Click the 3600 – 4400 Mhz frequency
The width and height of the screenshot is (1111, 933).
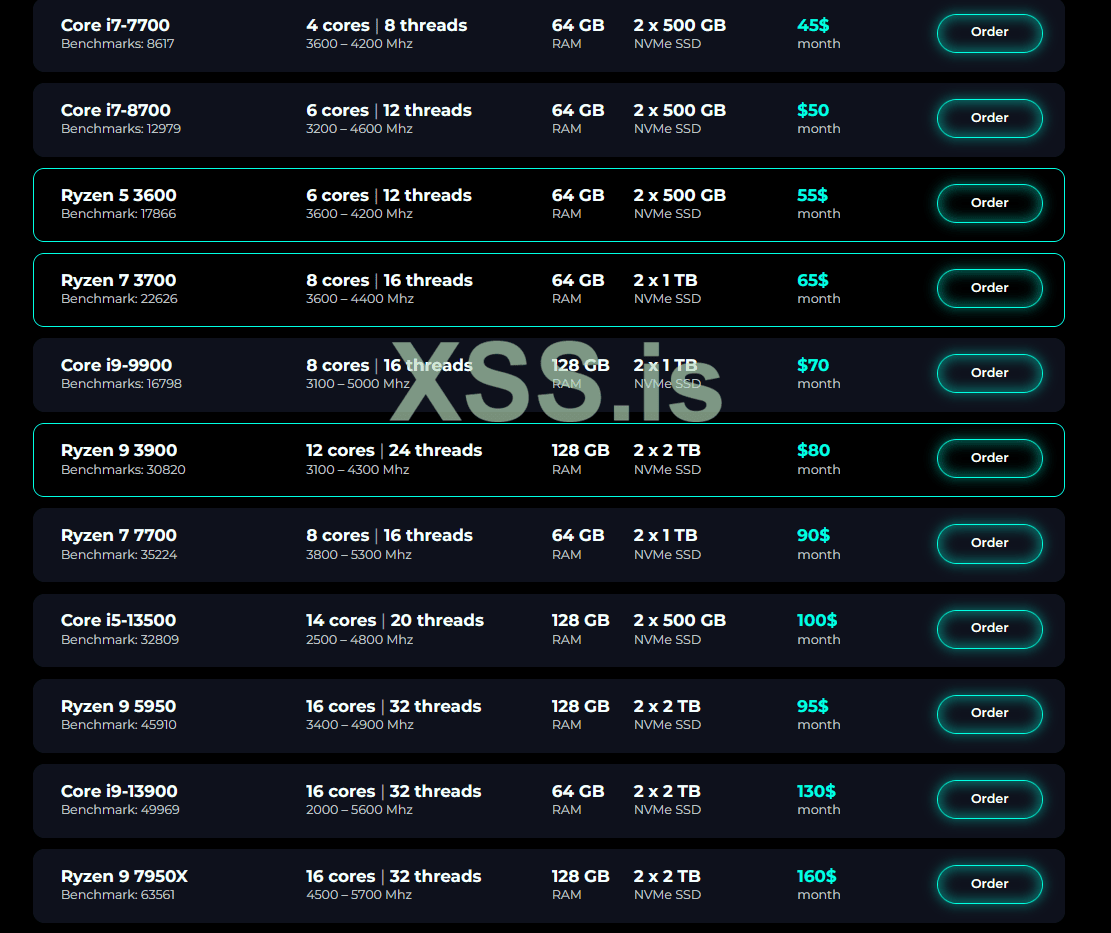360,299
